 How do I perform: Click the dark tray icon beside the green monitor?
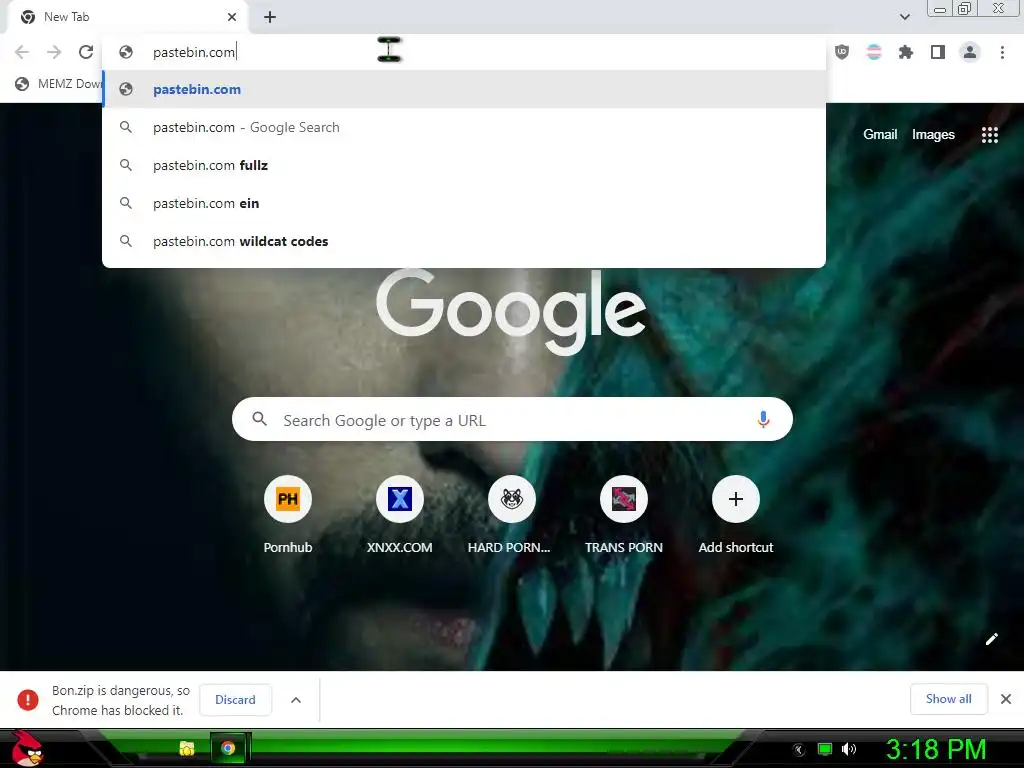click(799, 750)
